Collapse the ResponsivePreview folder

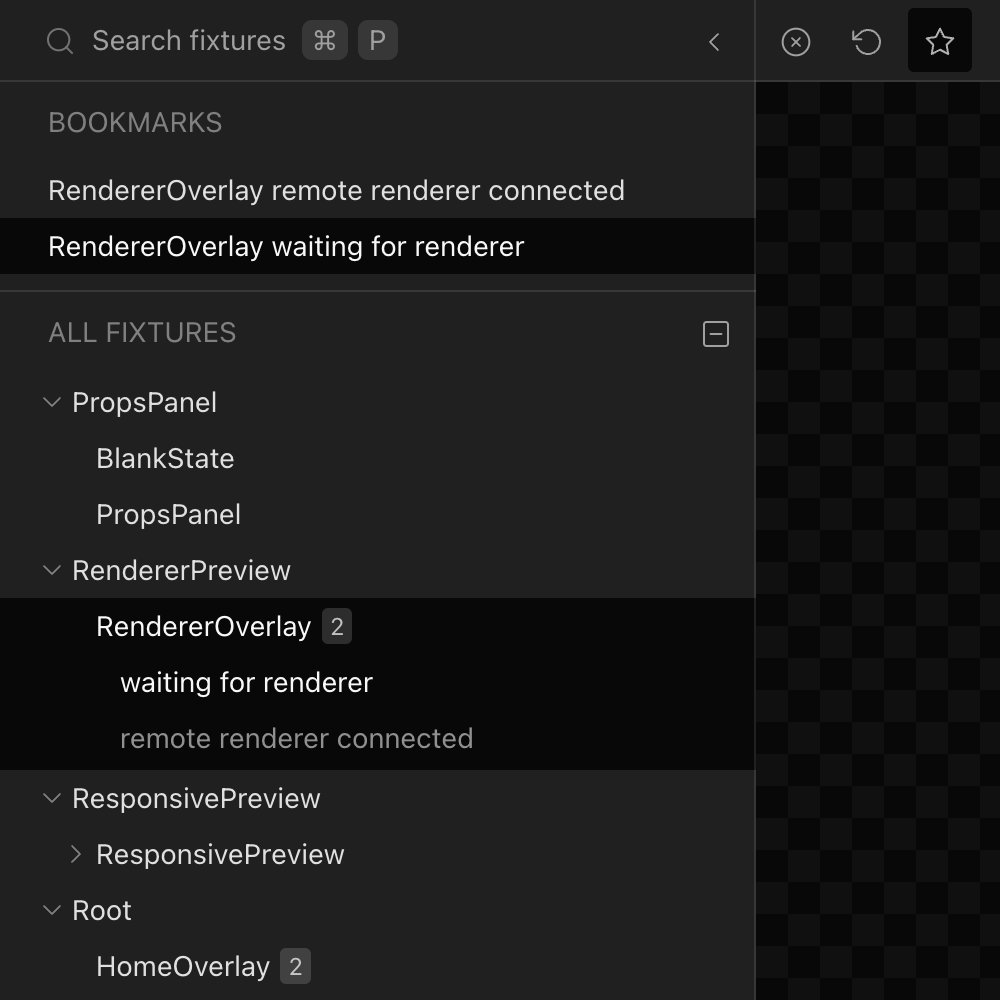coord(52,799)
